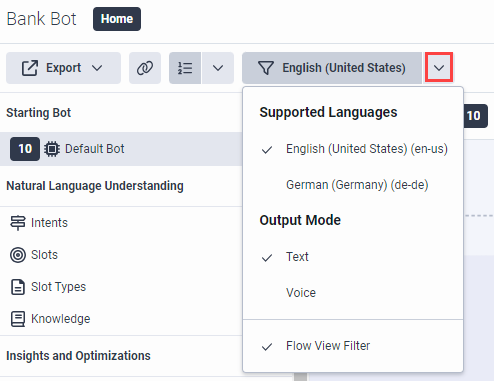This screenshot has width=494, height=381.
Task: Click the Knowledge book icon
Action: (18, 319)
